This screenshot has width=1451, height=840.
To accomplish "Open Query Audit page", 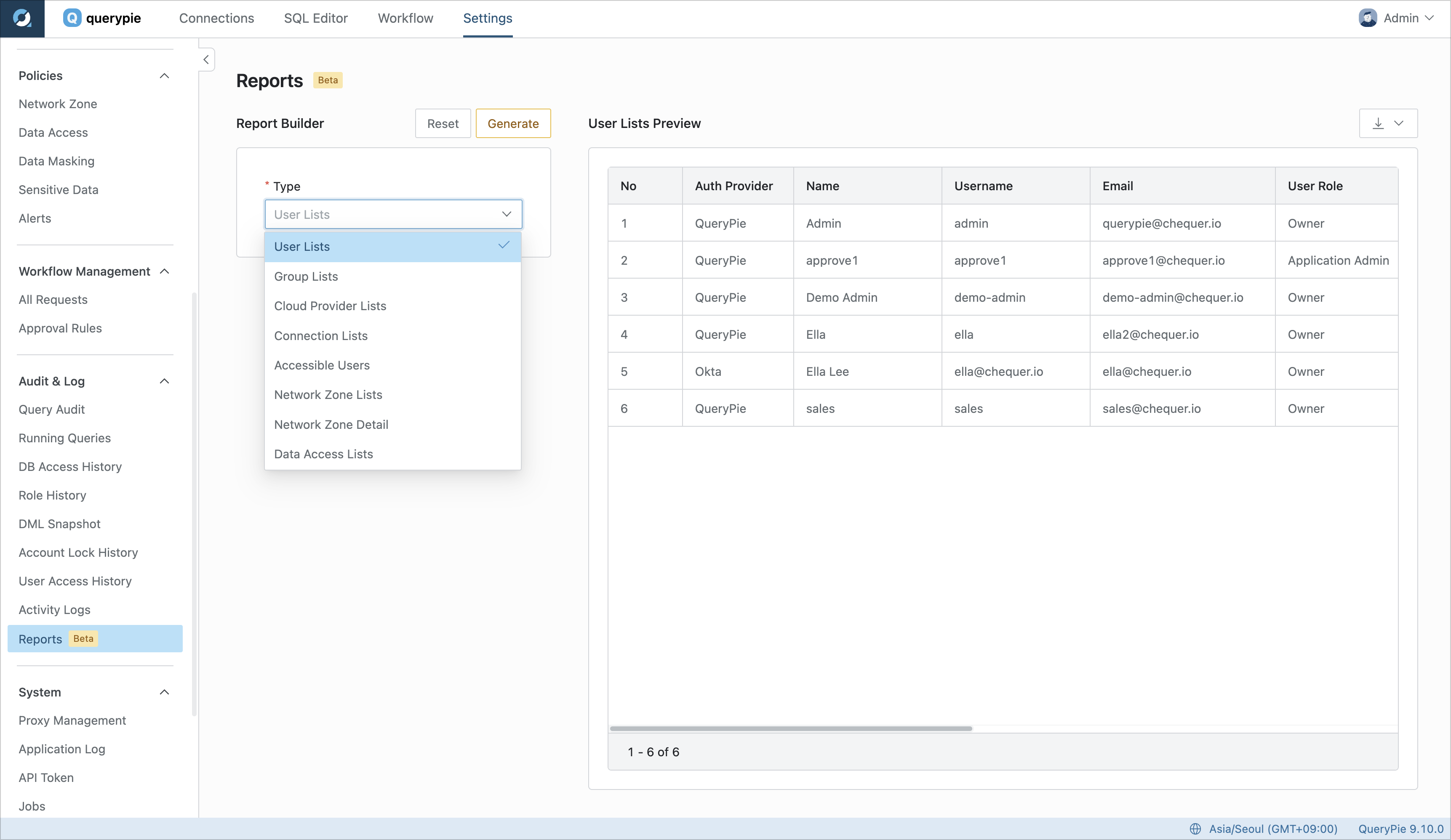I will pos(51,409).
